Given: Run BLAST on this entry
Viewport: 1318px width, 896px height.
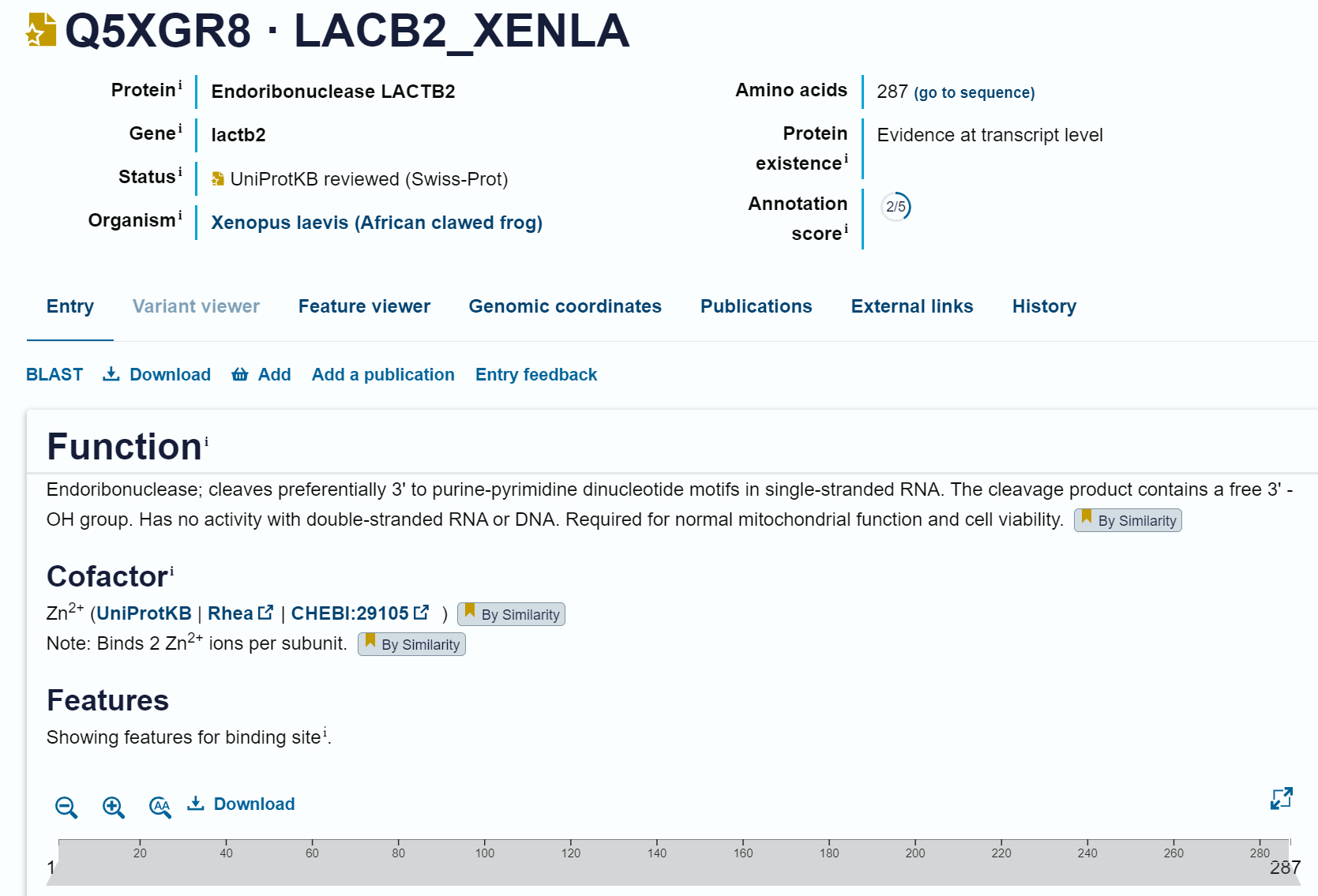Looking at the screenshot, I should 54,374.
